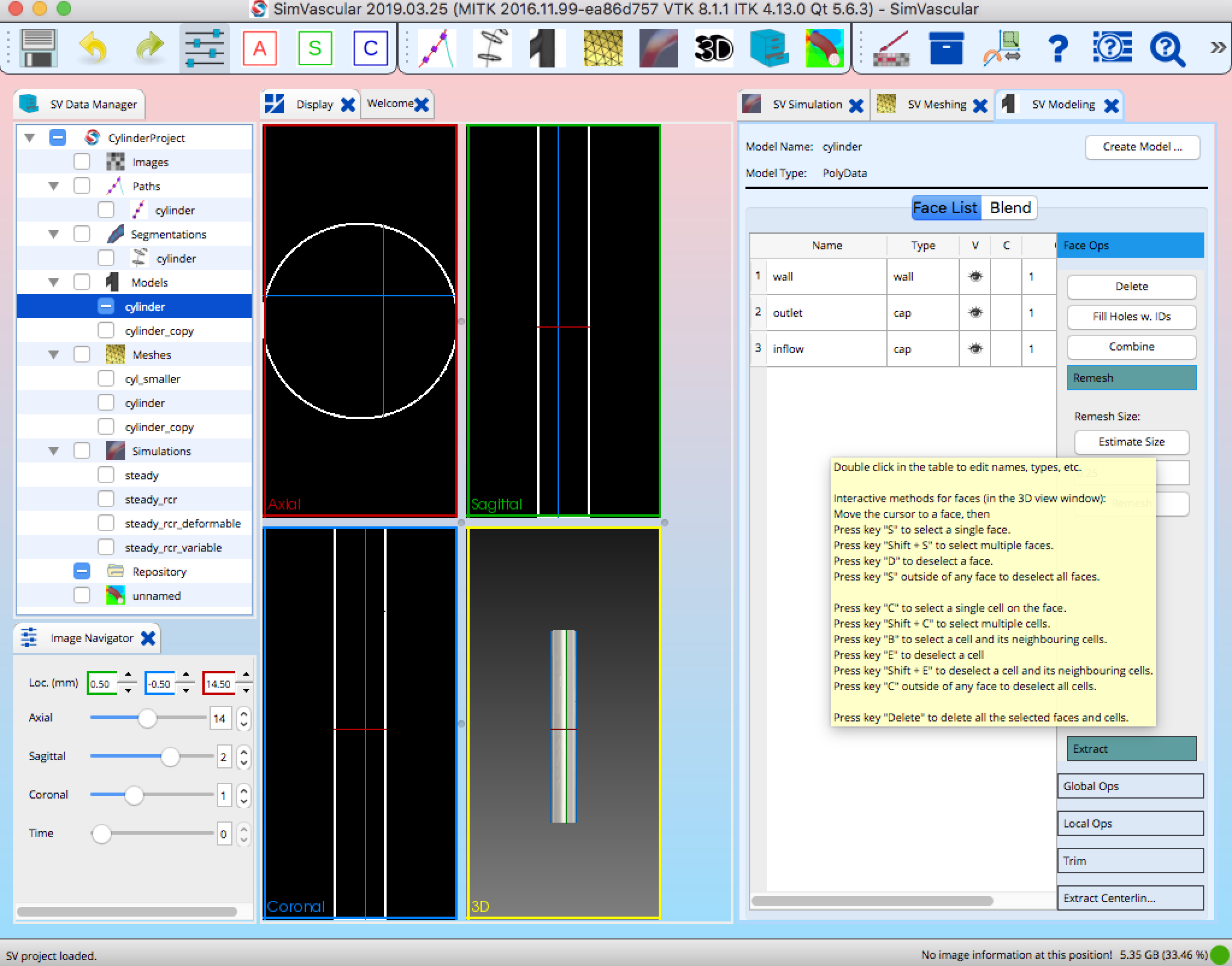Click the Undo arrow
Viewport: 1232px width, 966px height.
[x=94, y=48]
